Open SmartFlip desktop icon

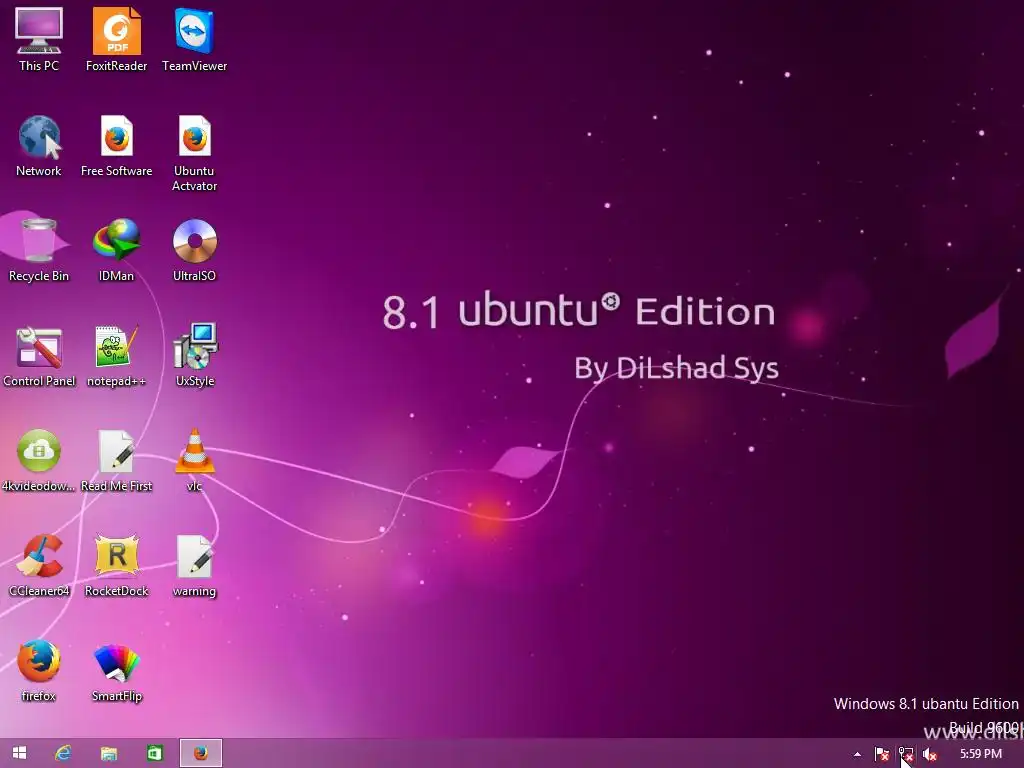(116, 671)
